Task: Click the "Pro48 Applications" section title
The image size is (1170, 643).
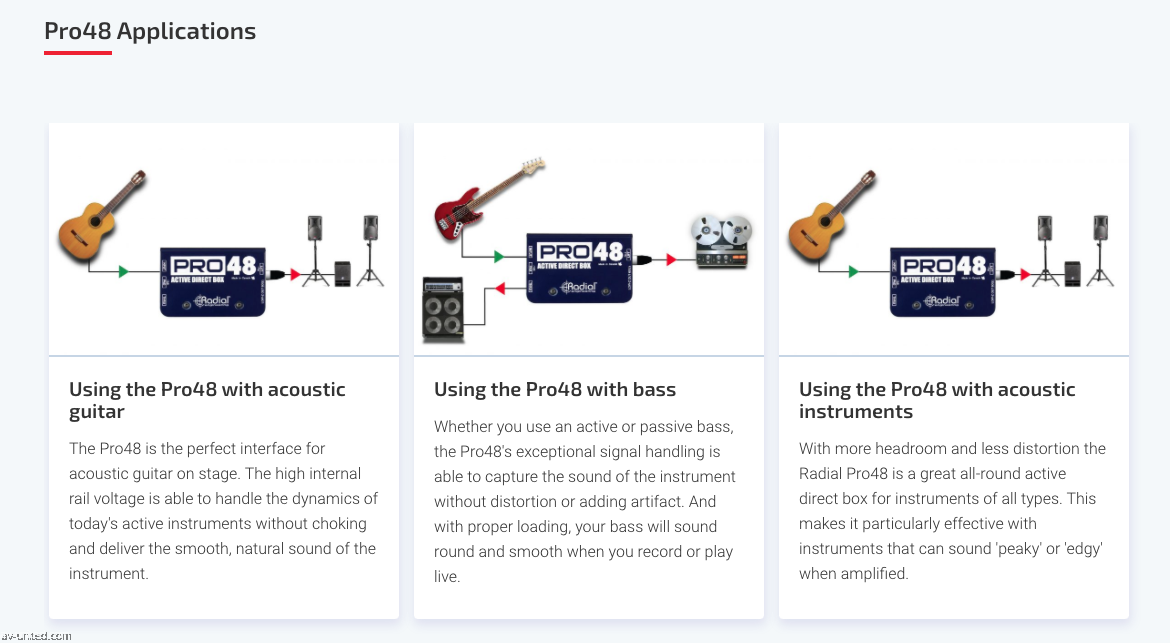Action: [x=150, y=32]
